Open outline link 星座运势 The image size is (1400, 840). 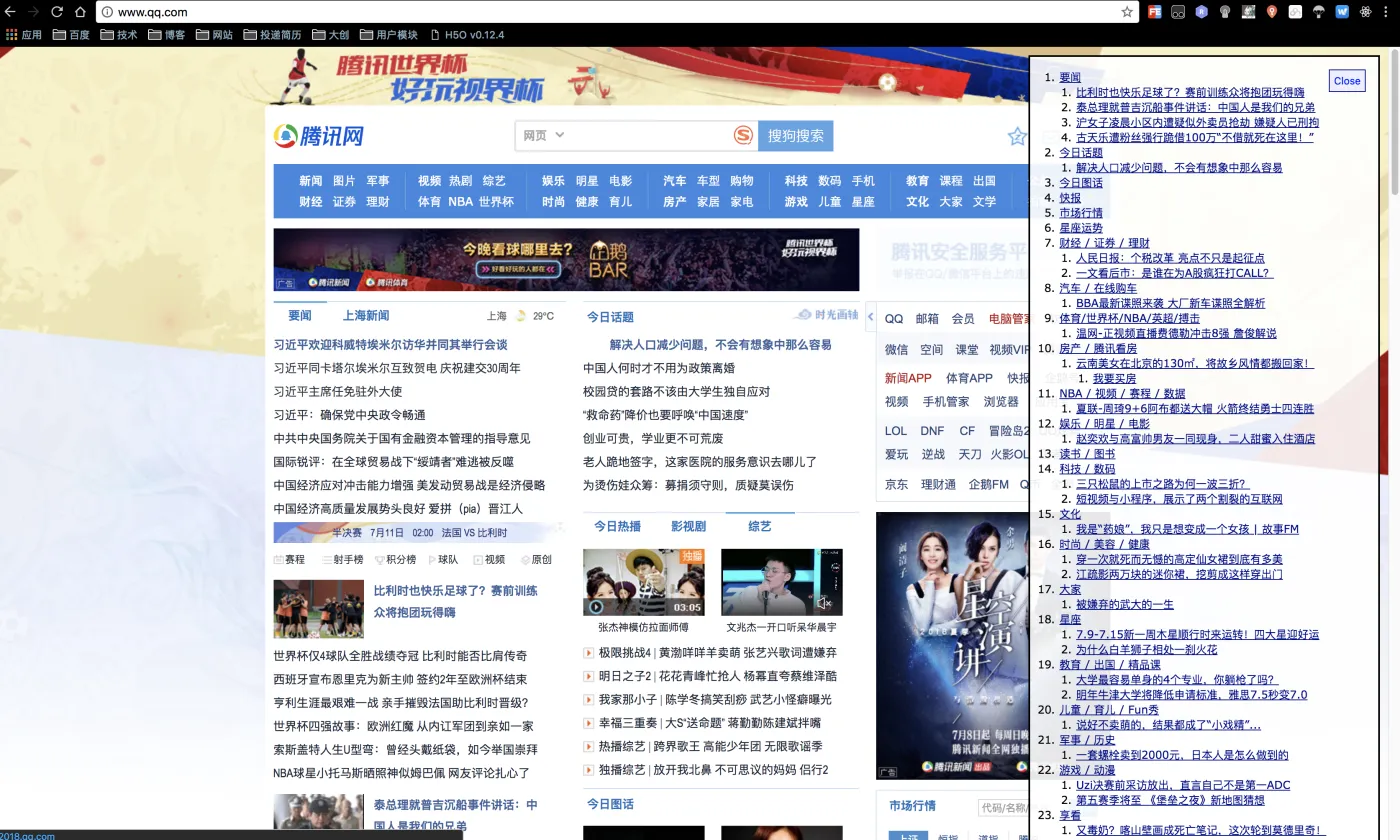(x=1081, y=228)
